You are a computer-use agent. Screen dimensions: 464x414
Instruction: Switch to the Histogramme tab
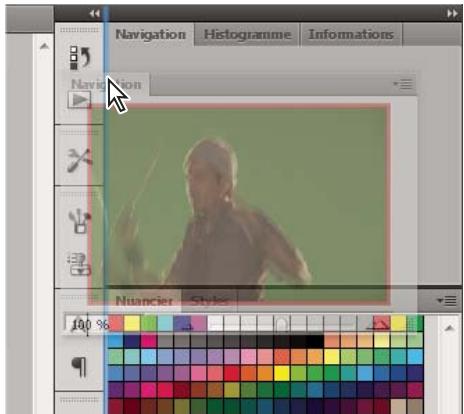(x=247, y=34)
